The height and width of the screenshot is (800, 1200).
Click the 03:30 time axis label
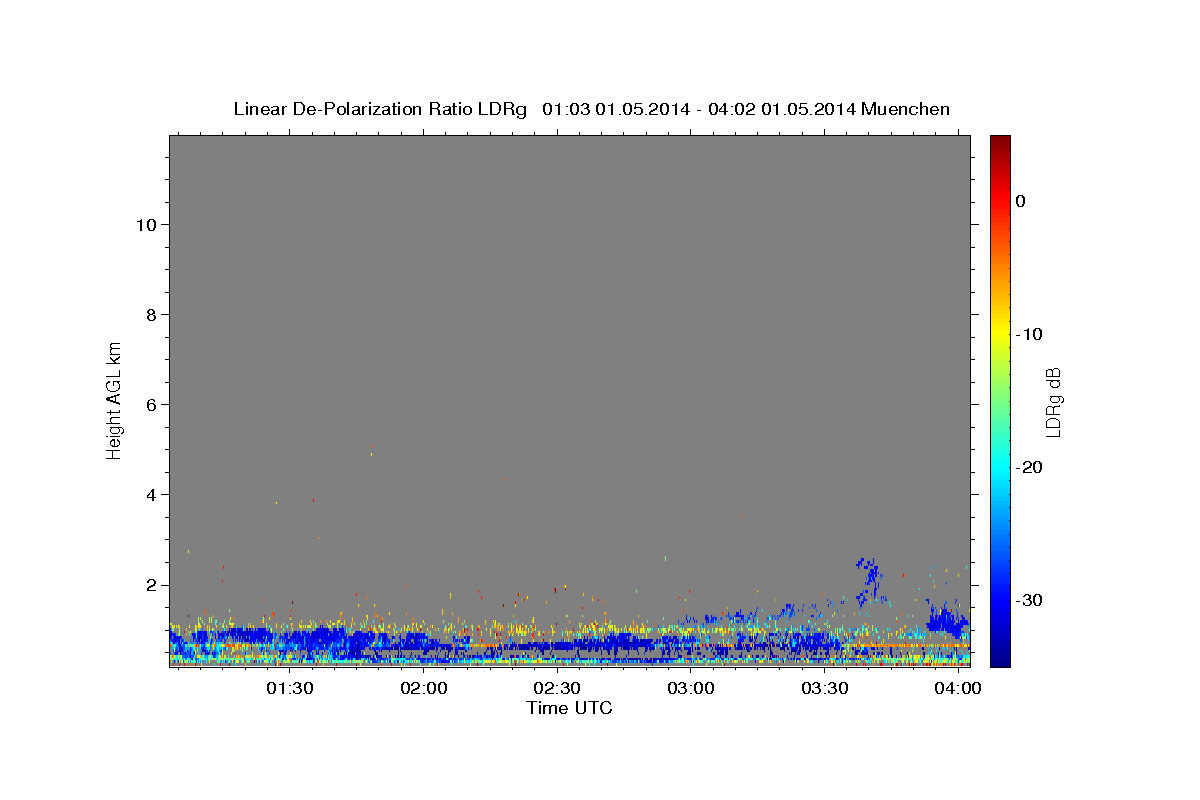point(825,689)
